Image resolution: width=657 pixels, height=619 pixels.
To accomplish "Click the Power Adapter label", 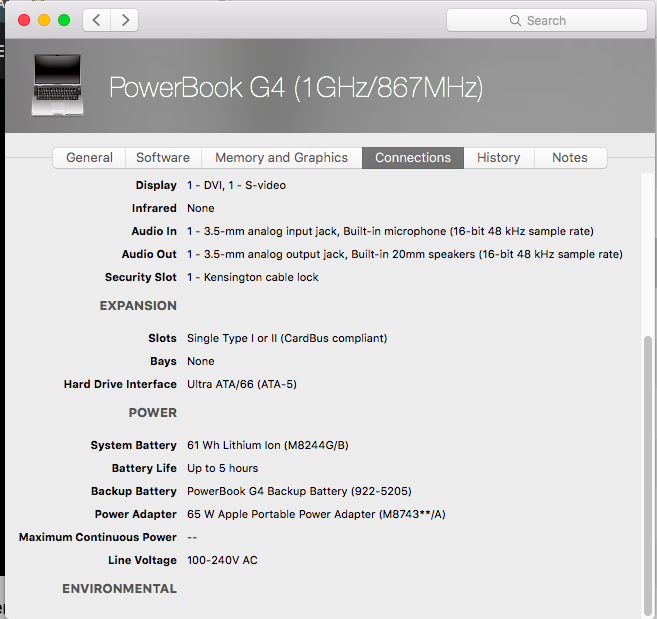I will [x=136, y=514].
